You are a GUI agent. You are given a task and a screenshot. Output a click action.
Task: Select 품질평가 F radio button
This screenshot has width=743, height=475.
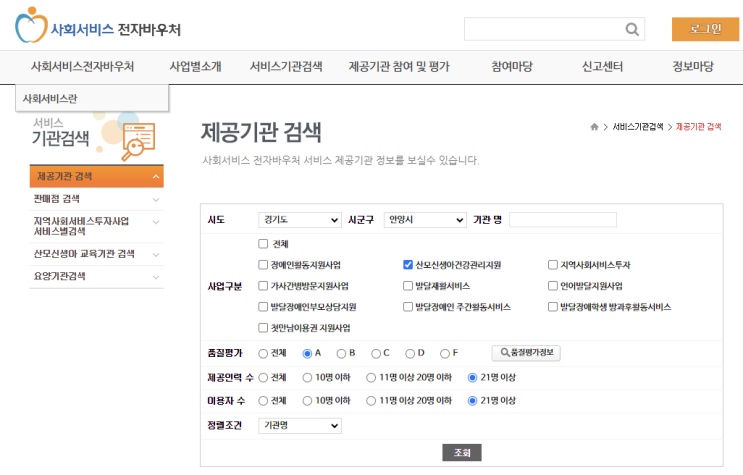[444, 354]
